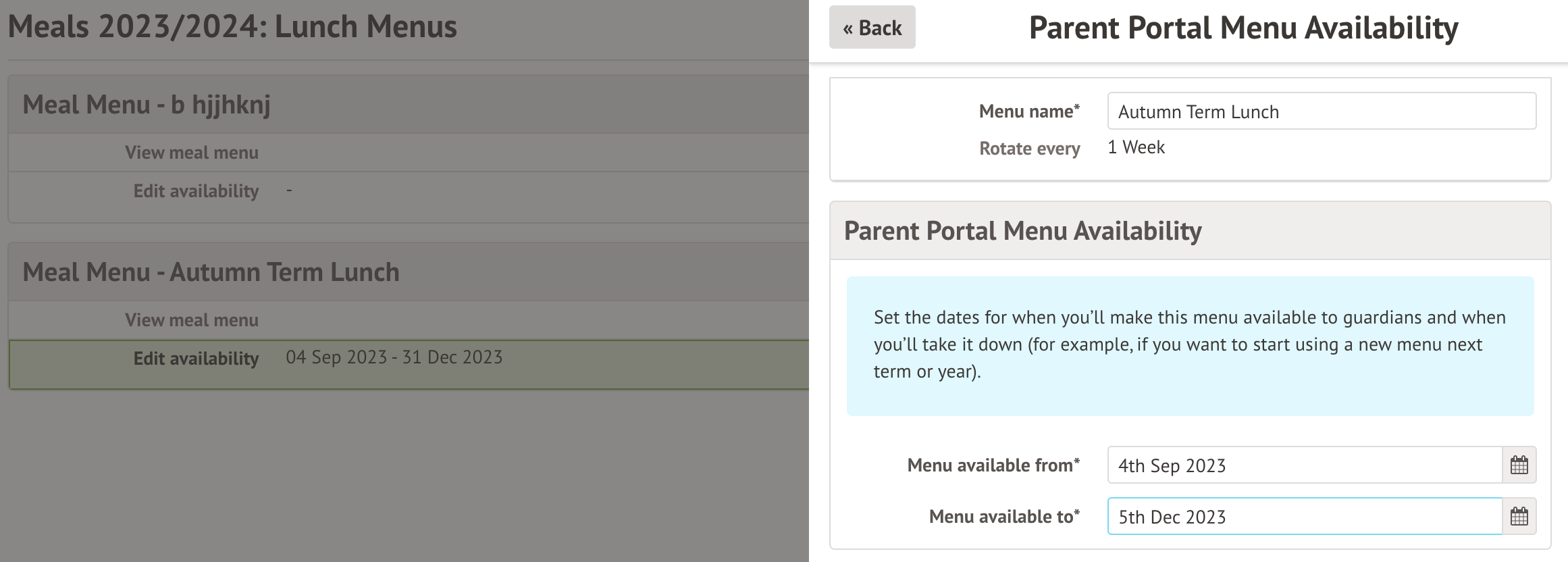Select the Meal Menu - Autumn Term Lunch header

[x=211, y=272]
